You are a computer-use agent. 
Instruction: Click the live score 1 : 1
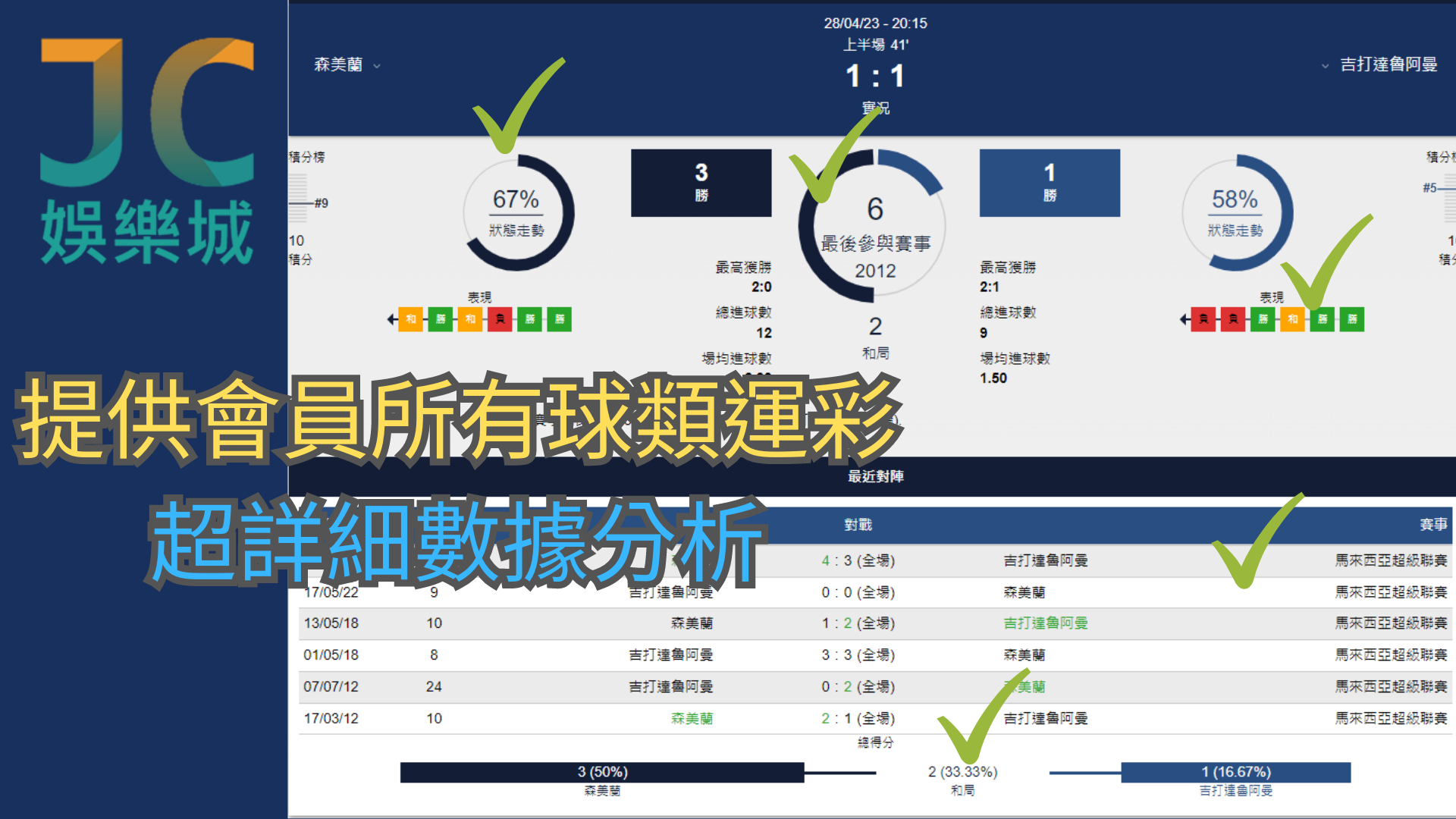(875, 76)
